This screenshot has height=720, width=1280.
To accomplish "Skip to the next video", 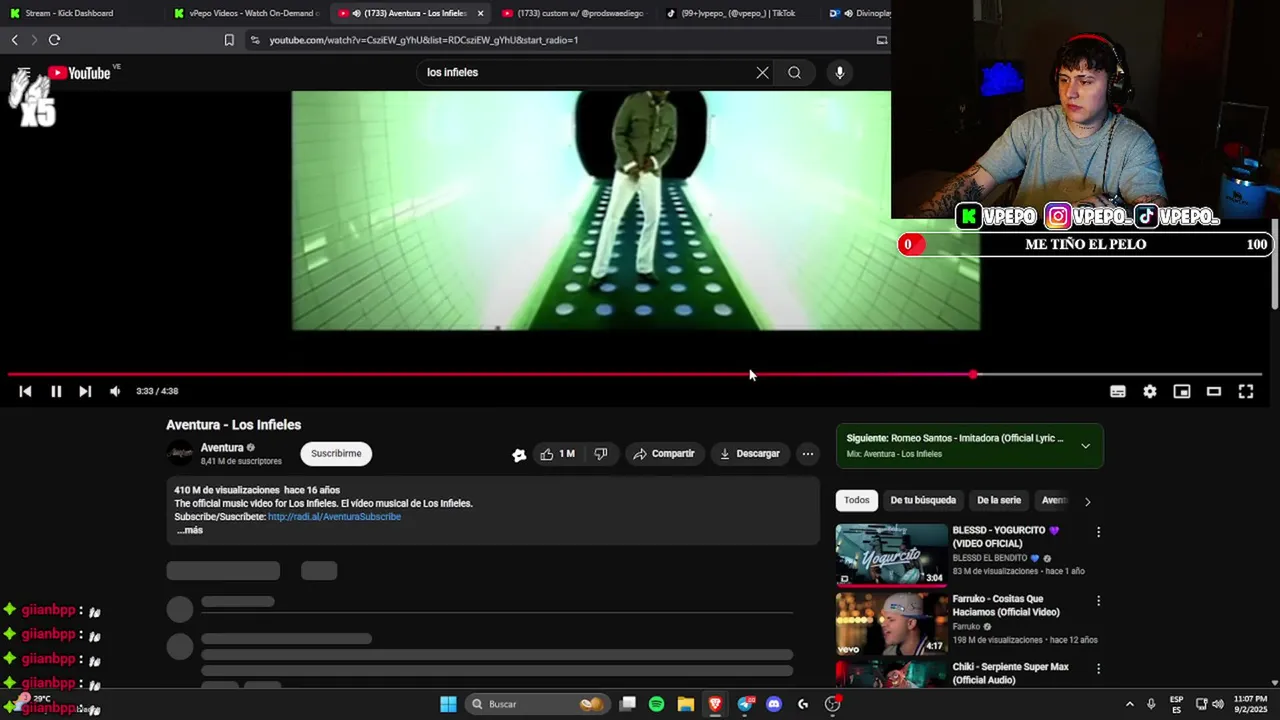I will pyautogui.click(x=85, y=392).
